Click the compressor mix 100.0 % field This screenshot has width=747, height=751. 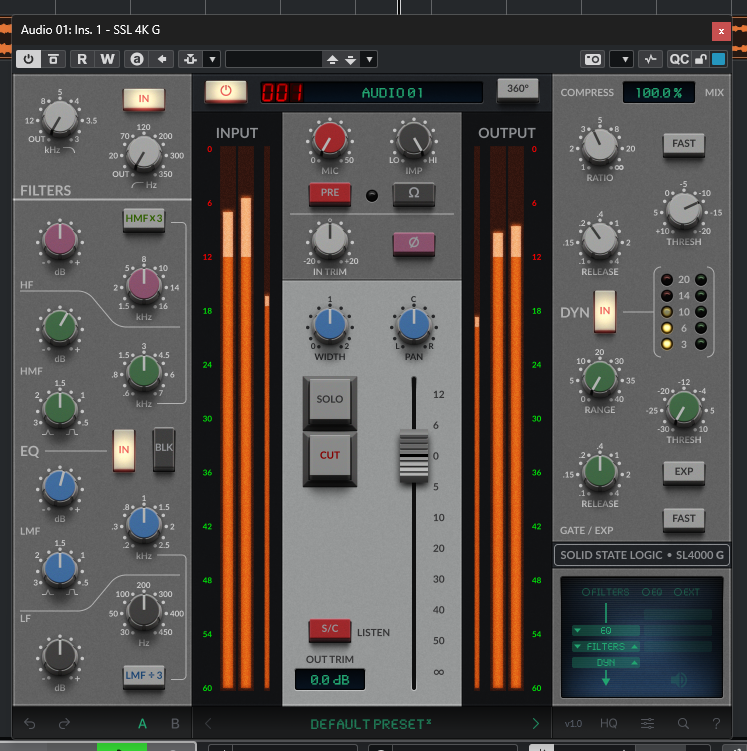click(658, 92)
